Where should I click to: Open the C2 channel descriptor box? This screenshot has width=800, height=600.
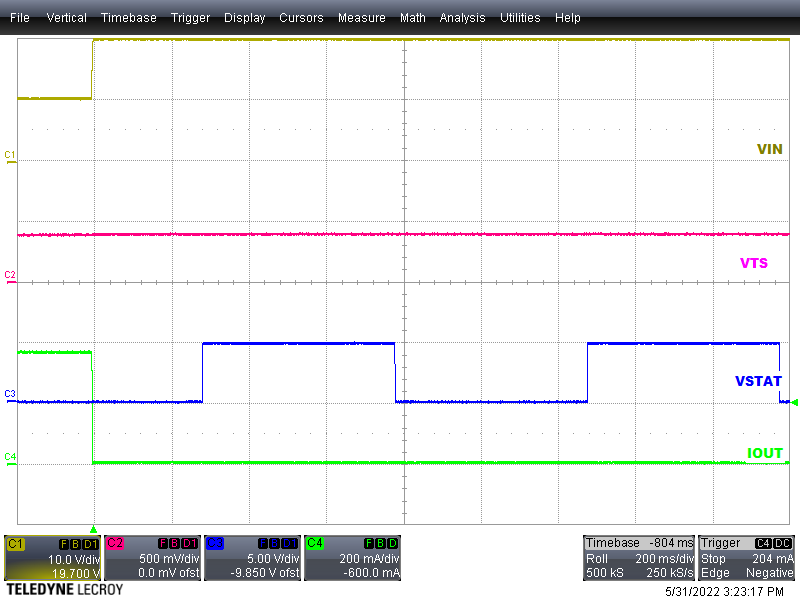(x=152, y=558)
